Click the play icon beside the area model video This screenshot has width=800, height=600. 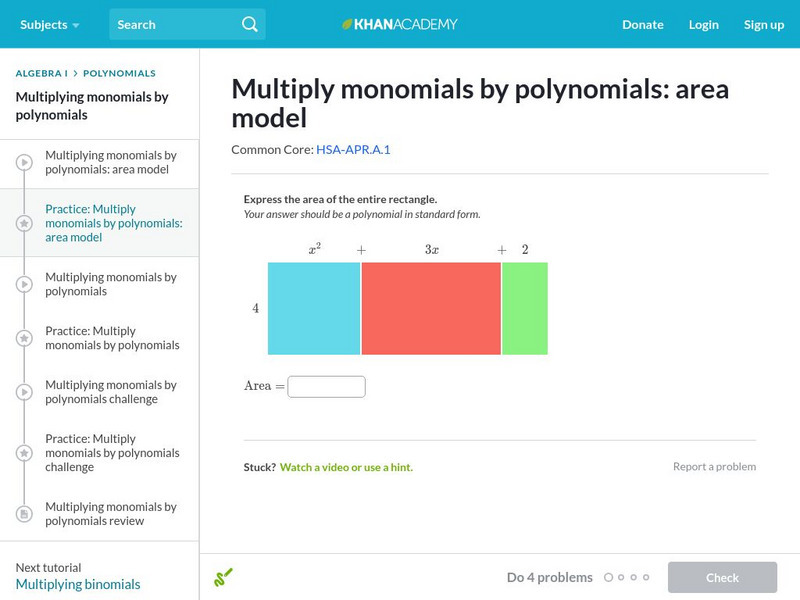tap(25, 162)
